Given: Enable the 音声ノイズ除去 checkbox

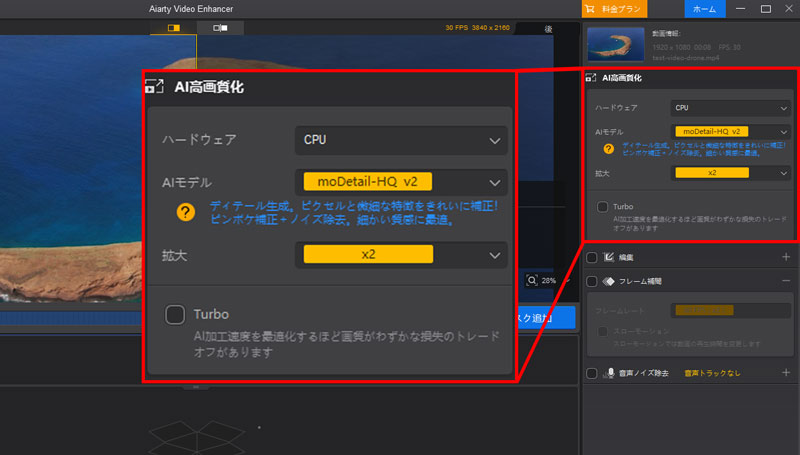Looking at the screenshot, I should [x=591, y=373].
